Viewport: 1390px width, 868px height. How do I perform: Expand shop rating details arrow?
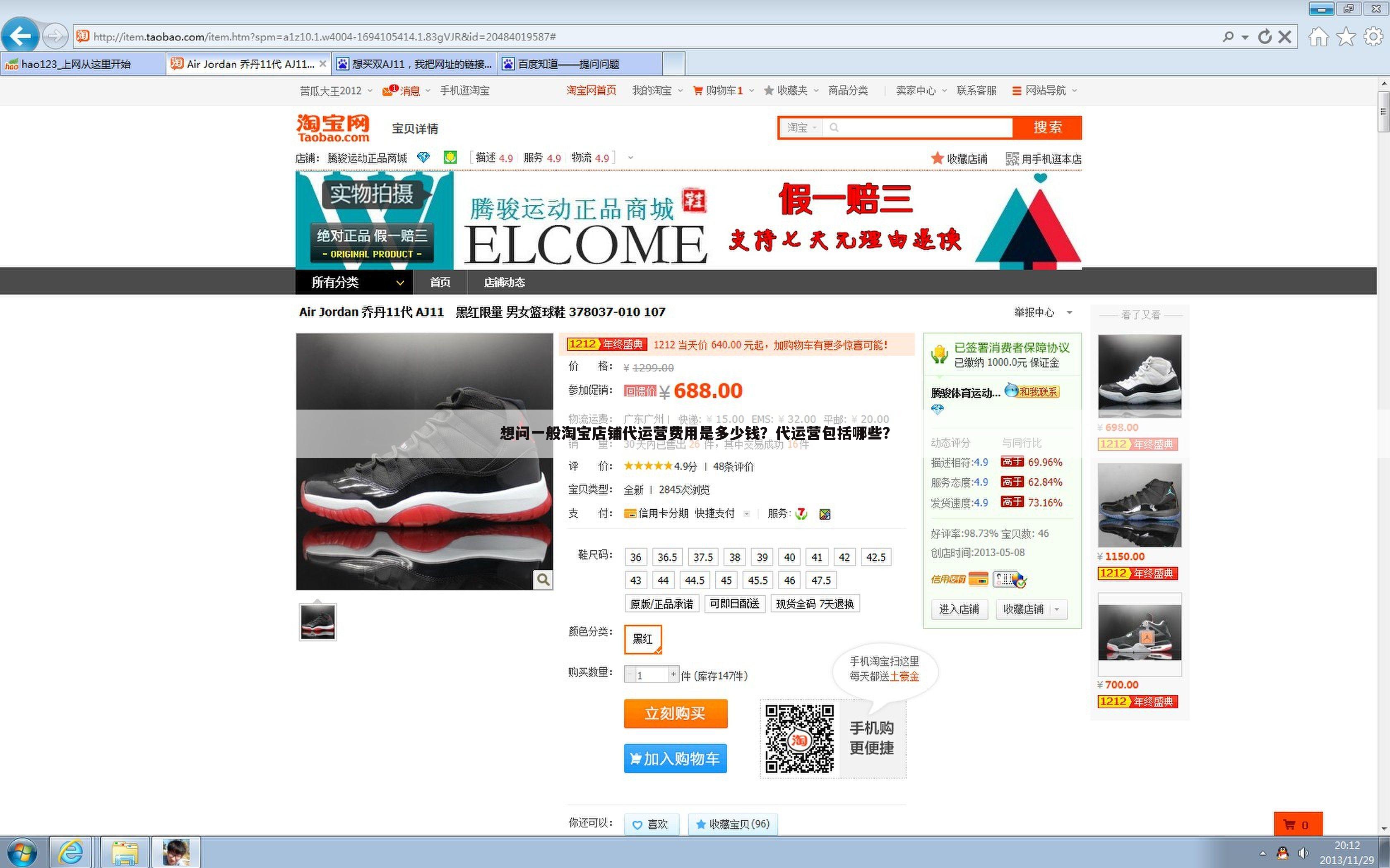(630, 157)
